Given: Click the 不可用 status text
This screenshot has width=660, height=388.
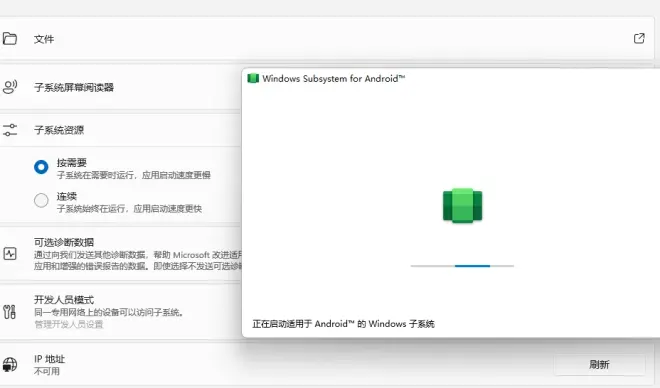Looking at the screenshot, I should [x=47, y=371].
